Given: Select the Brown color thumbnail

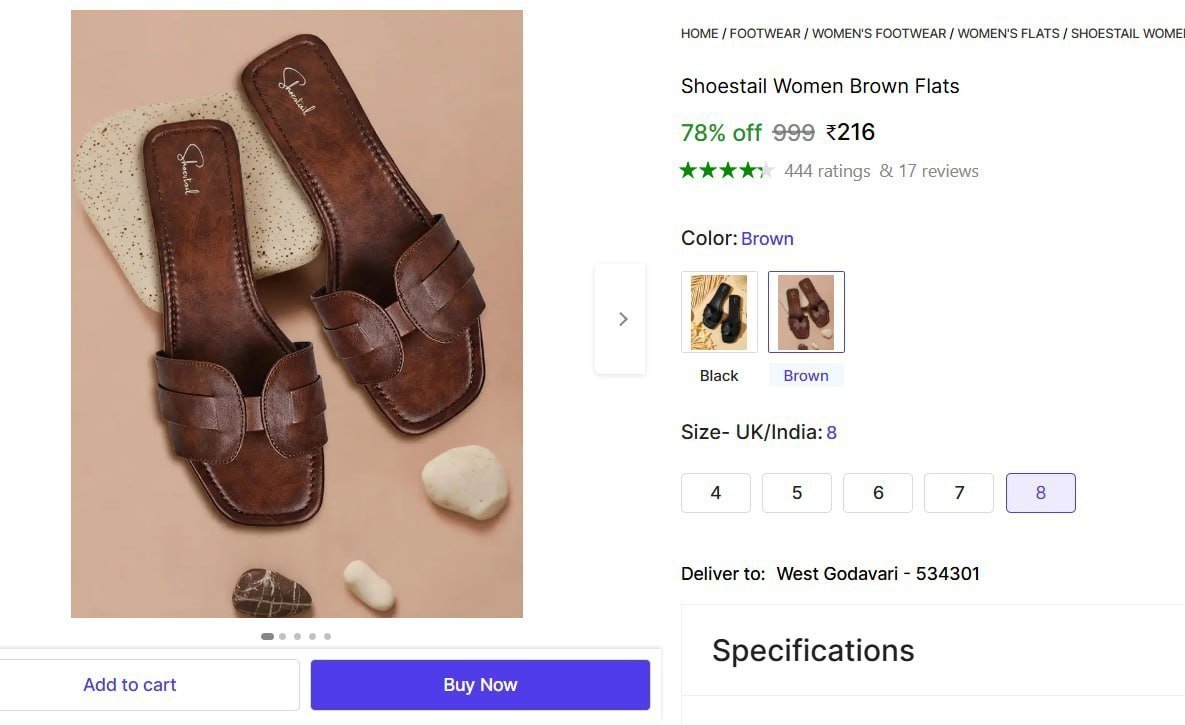Looking at the screenshot, I should click(x=806, y=312).
